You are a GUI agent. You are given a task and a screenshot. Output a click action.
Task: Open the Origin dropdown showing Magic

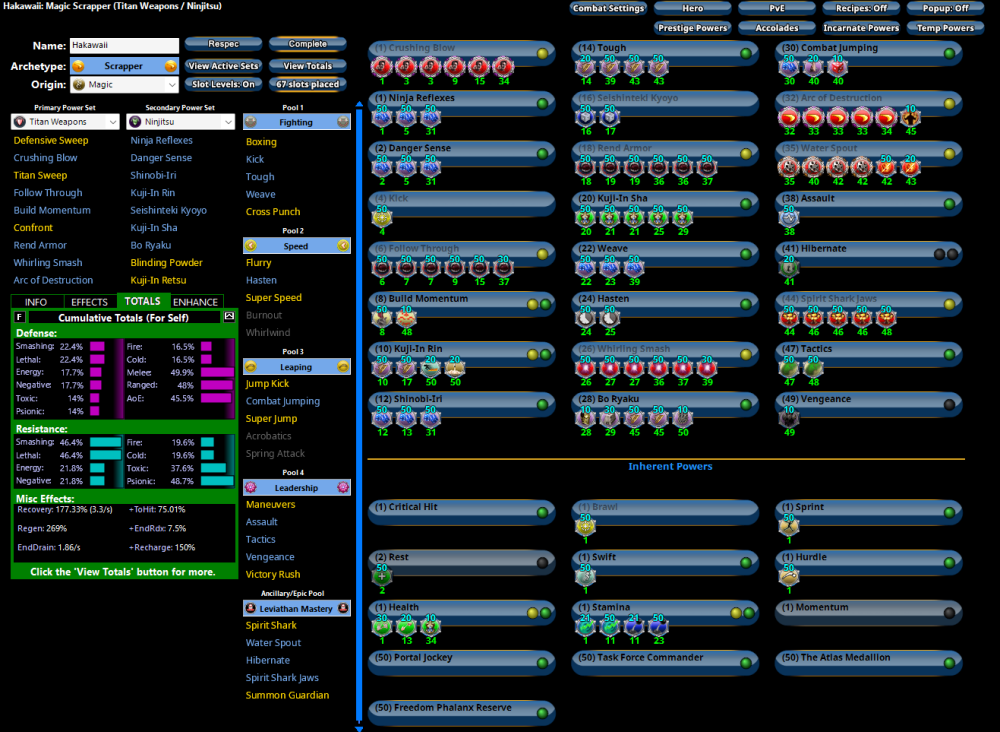coord(123,85)
